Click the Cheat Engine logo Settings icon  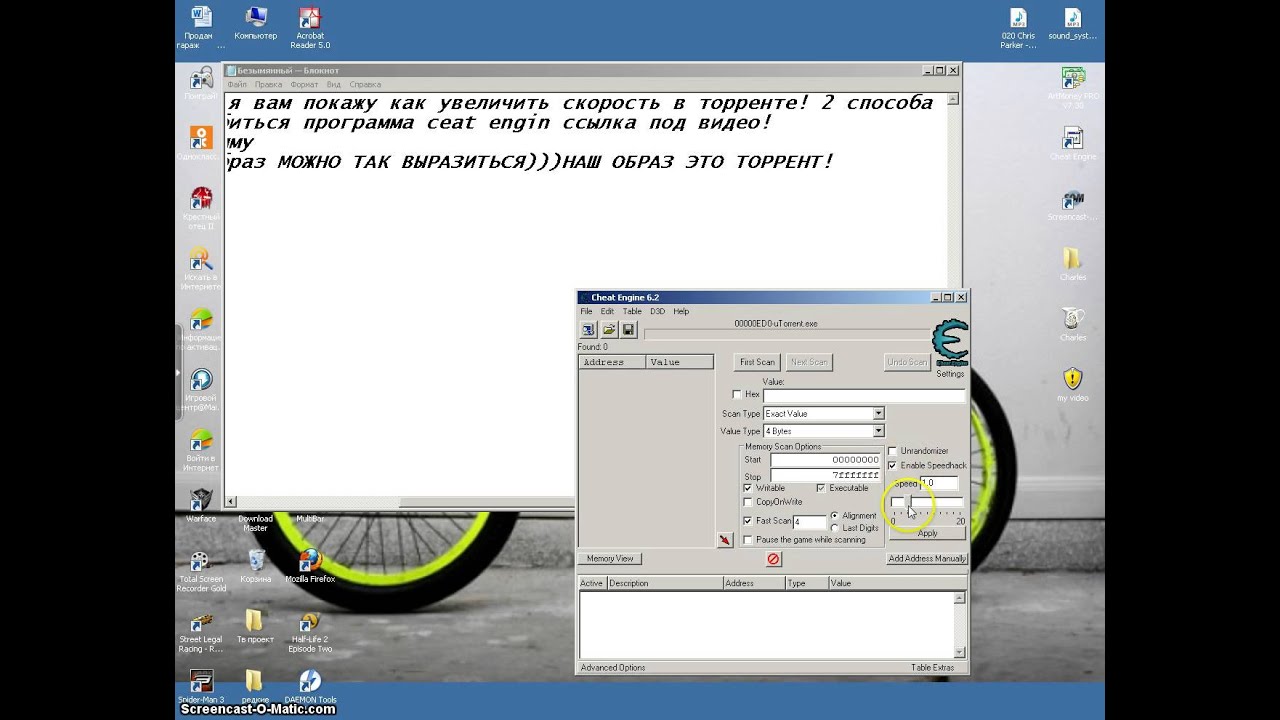coord(949,344)
